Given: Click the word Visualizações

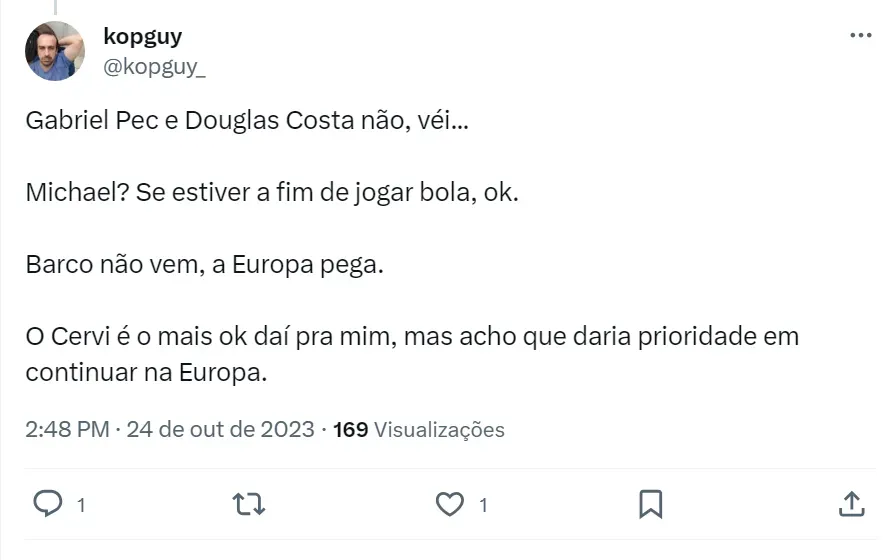Looking at the screenshot, I should (x=439, y=430).
